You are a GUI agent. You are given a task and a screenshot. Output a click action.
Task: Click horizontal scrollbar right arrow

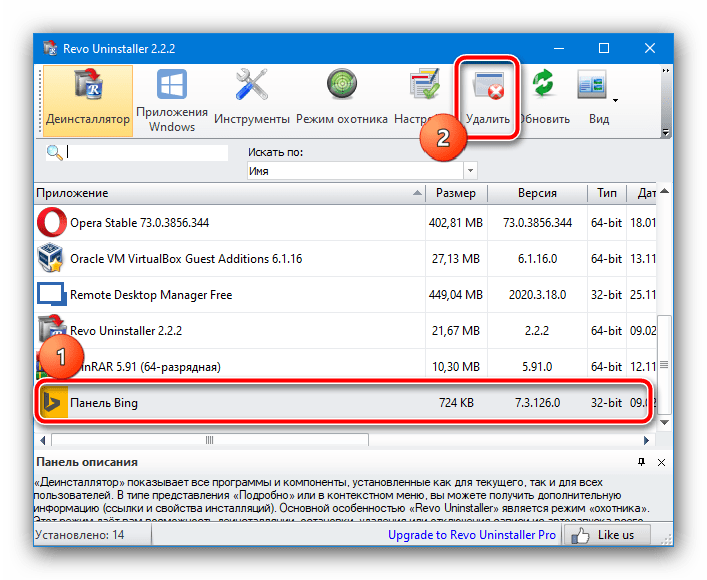pos(647,440)
